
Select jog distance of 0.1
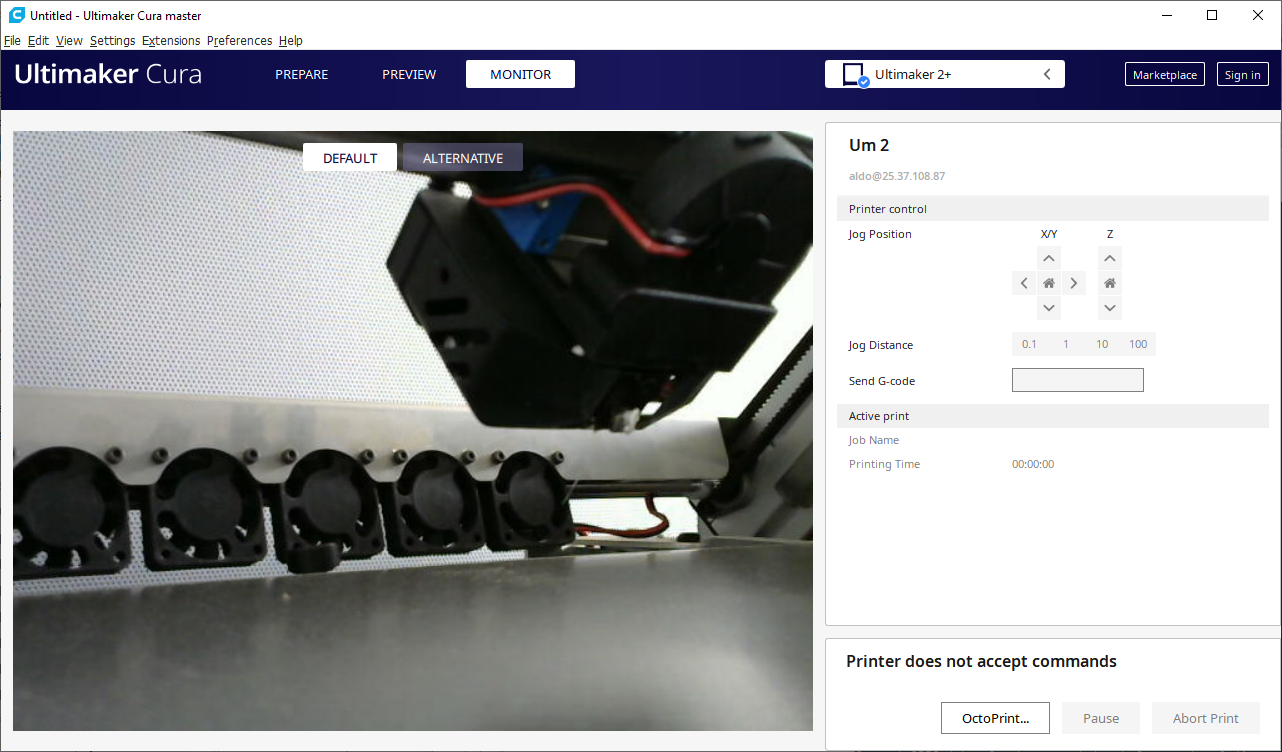click(x=1029, y=343)
